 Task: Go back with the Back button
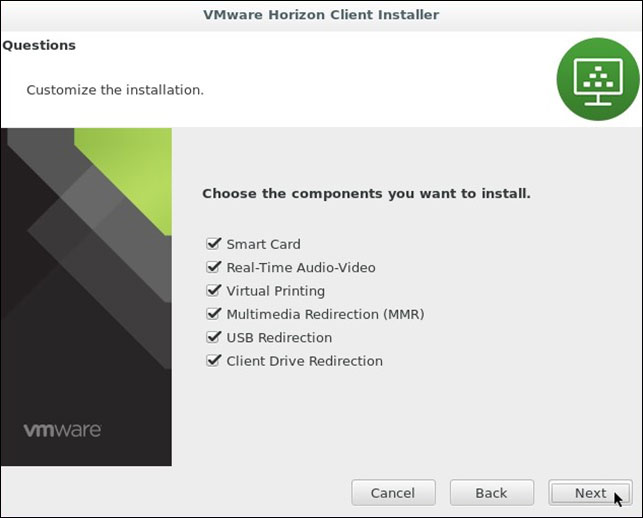coord(492,493)
